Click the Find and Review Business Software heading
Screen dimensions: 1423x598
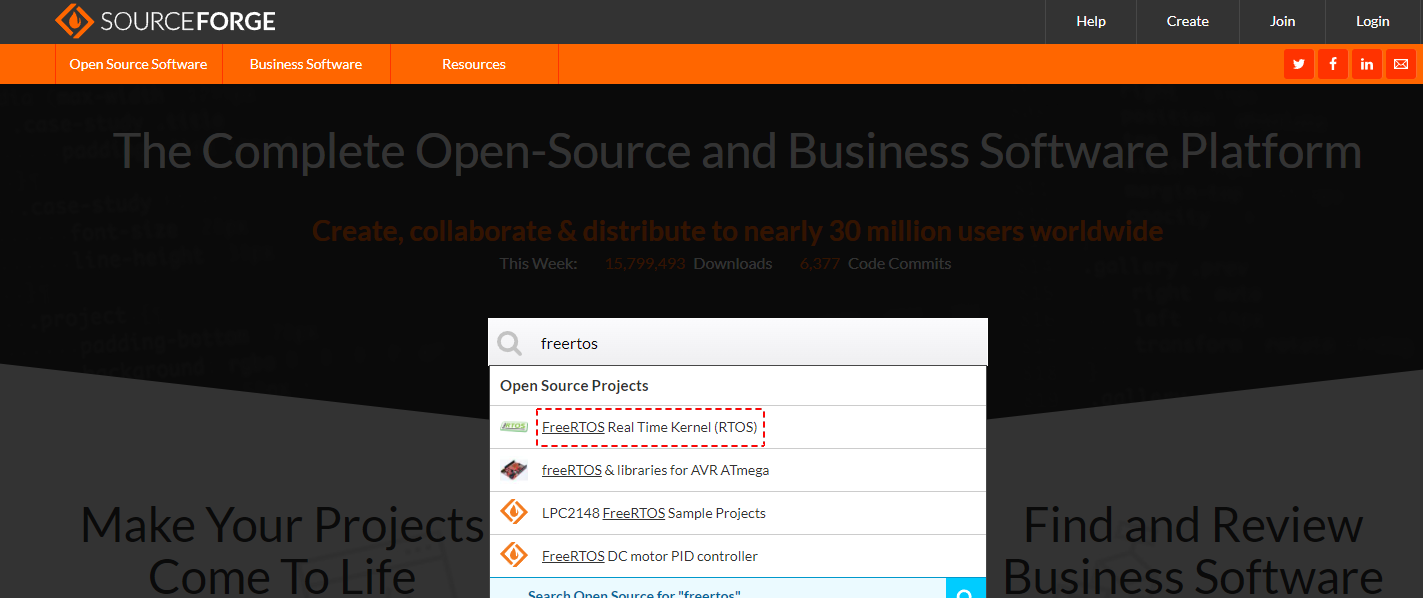point(1193,549)
